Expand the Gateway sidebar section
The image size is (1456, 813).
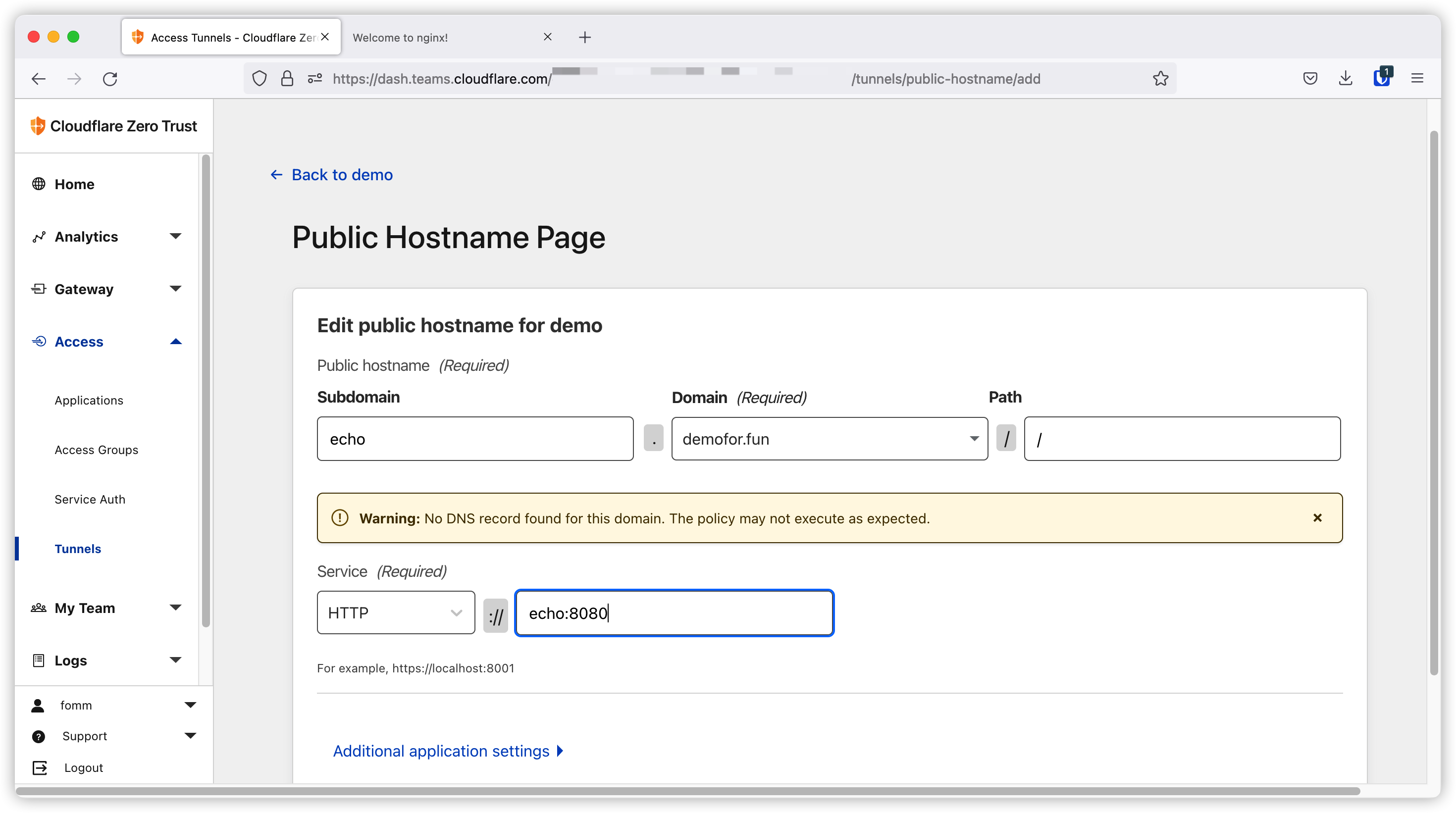(175, 289)
